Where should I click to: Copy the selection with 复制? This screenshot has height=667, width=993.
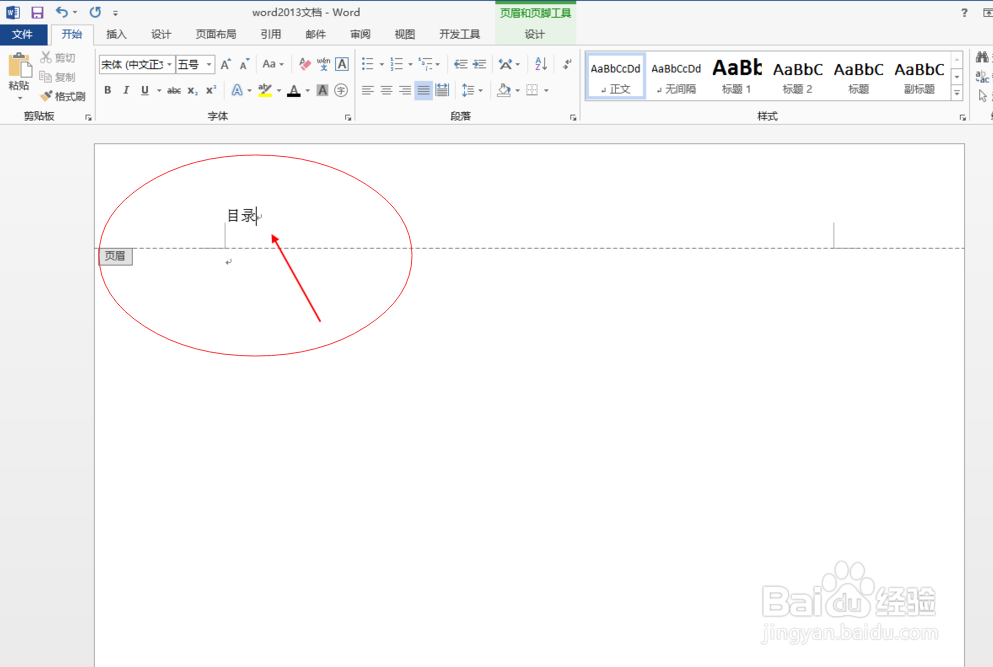(x=58, y=77)
